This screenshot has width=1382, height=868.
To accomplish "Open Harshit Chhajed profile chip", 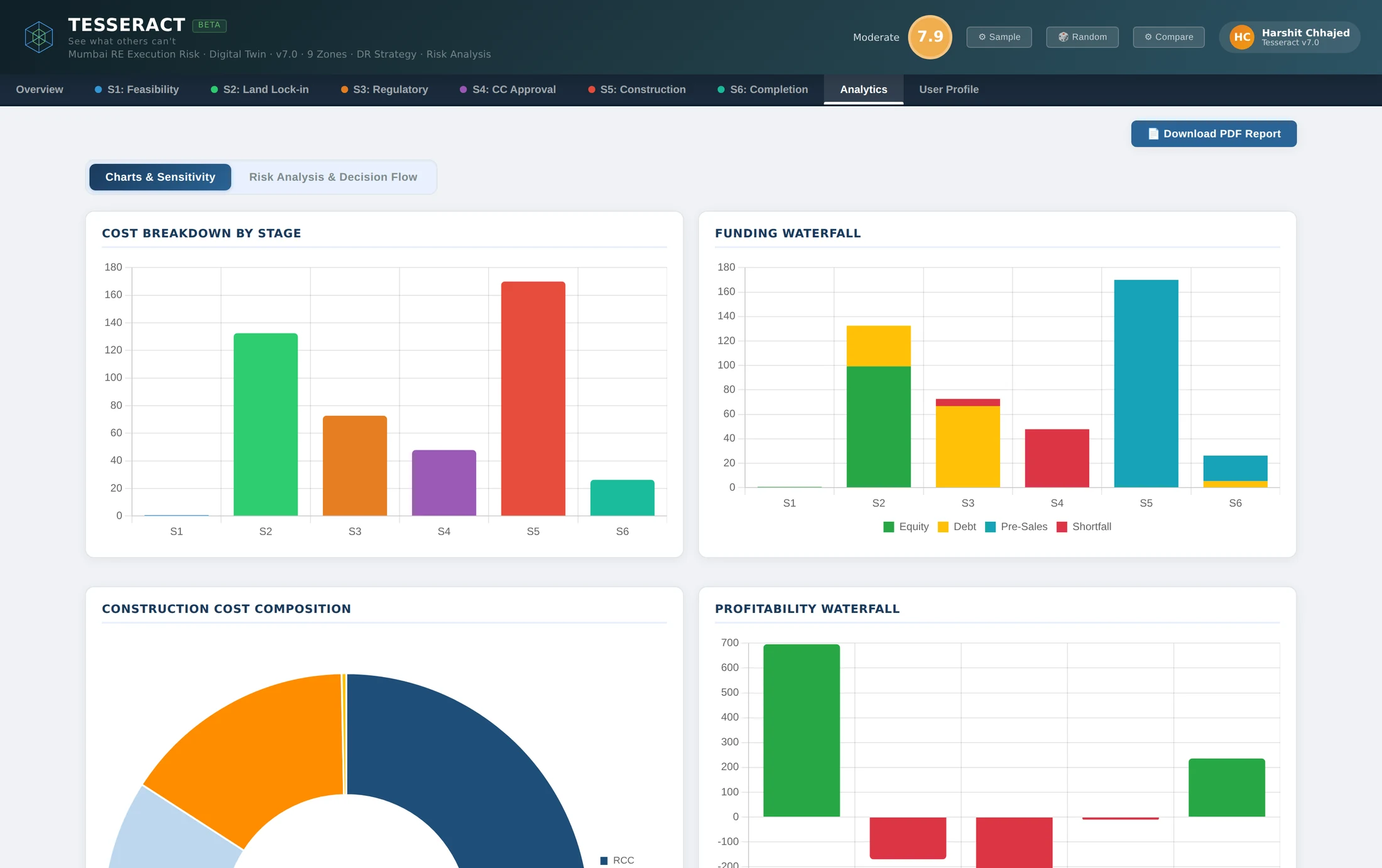I will 1290,37.
